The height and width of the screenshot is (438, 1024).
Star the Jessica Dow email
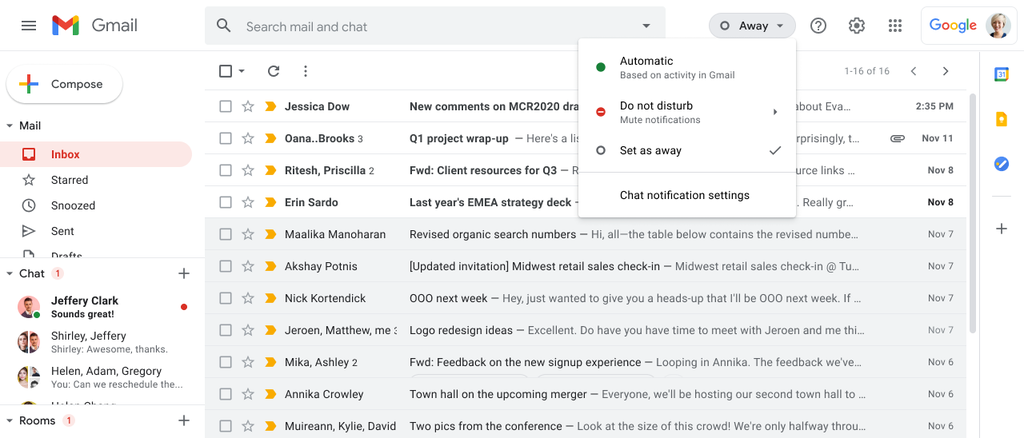coord(248,106)
